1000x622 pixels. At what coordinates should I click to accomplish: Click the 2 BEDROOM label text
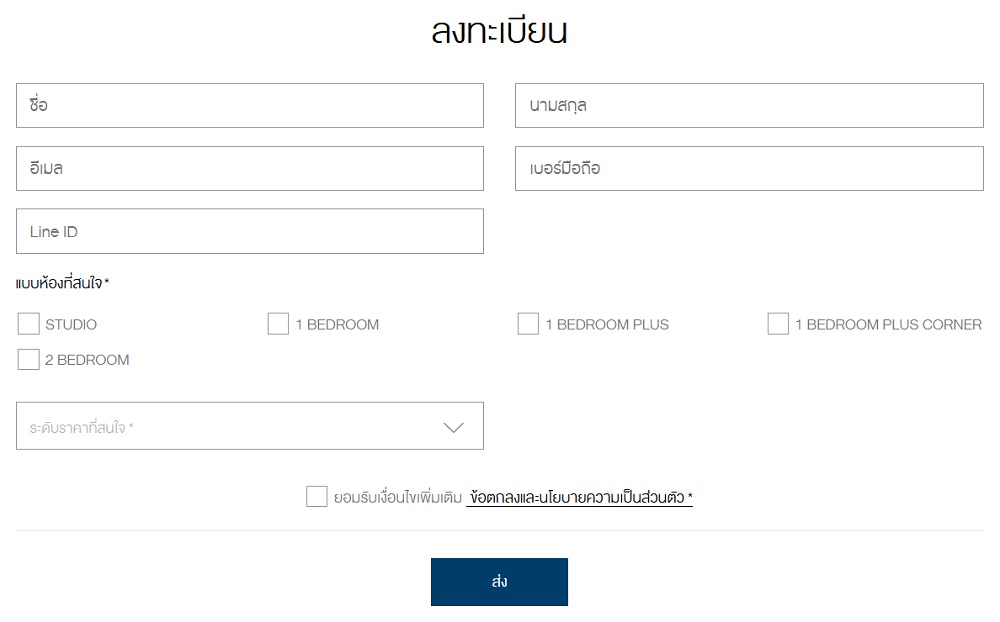87,360
